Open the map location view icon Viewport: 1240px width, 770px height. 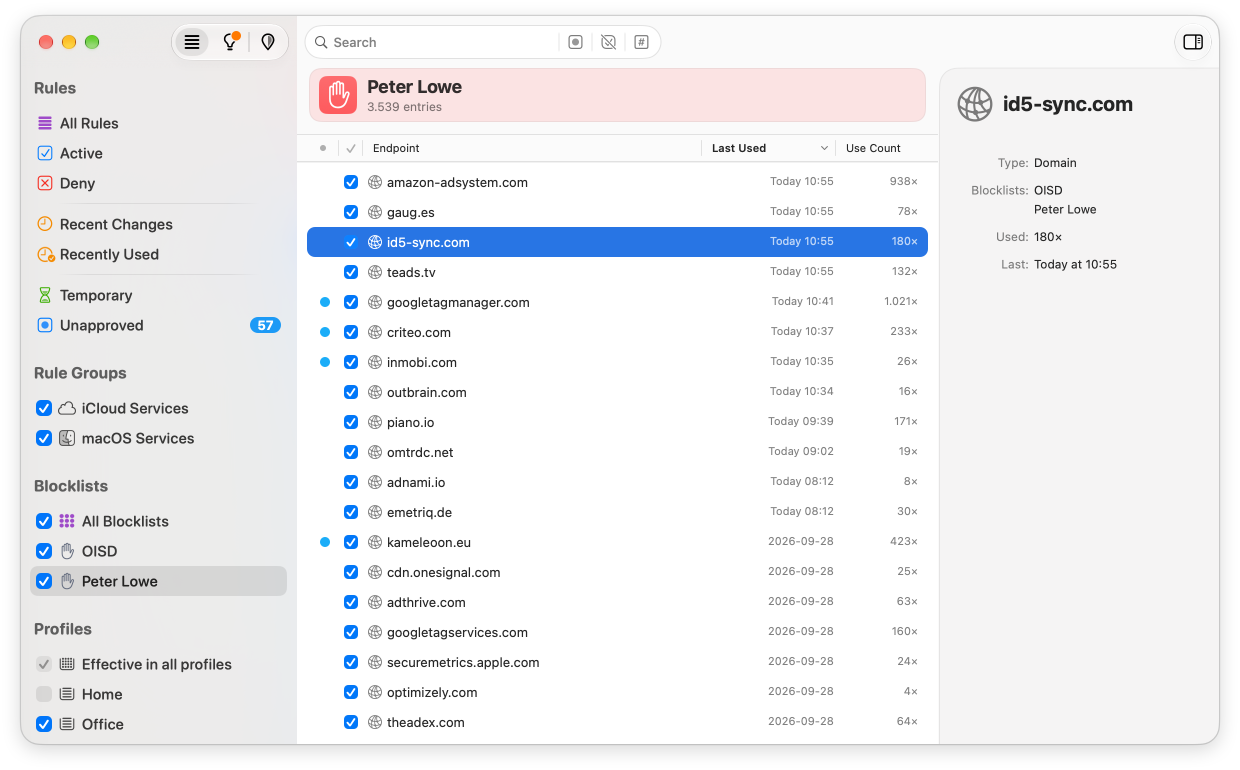coord(268,42)
